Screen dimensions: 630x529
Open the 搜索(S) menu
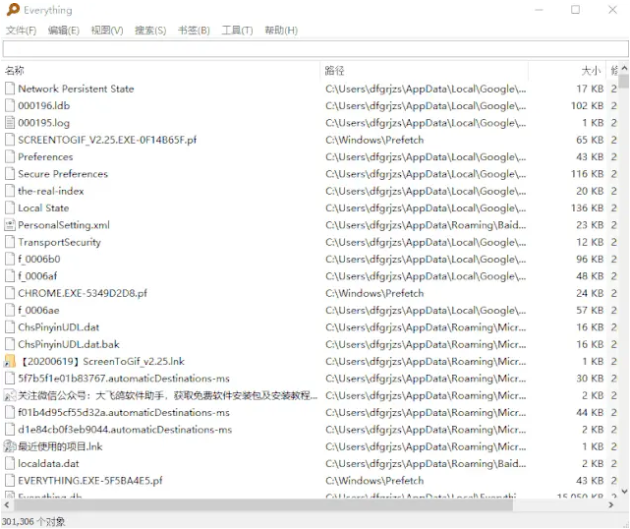150,31
